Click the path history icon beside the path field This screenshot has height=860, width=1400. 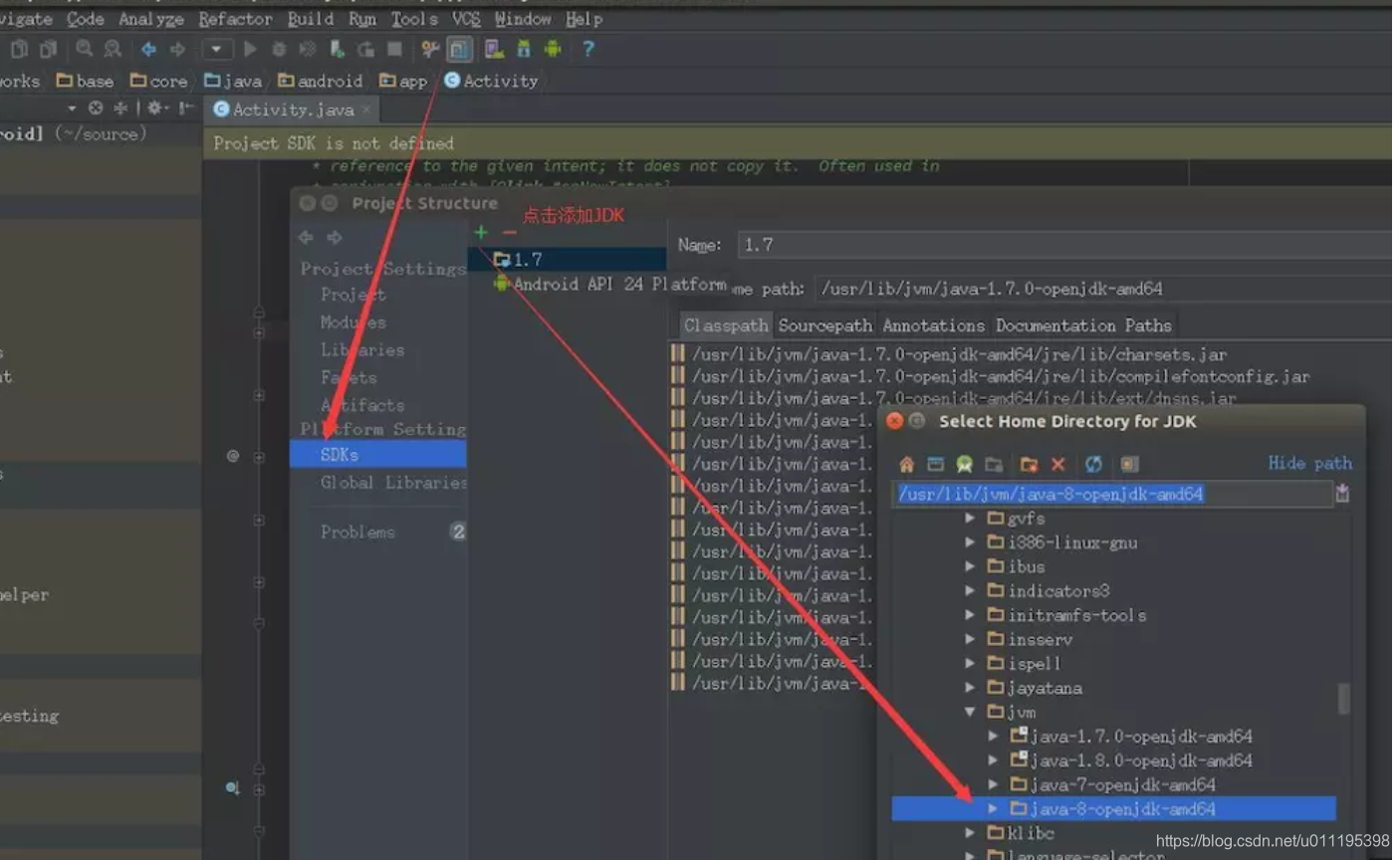click(x=1342, y=493)
